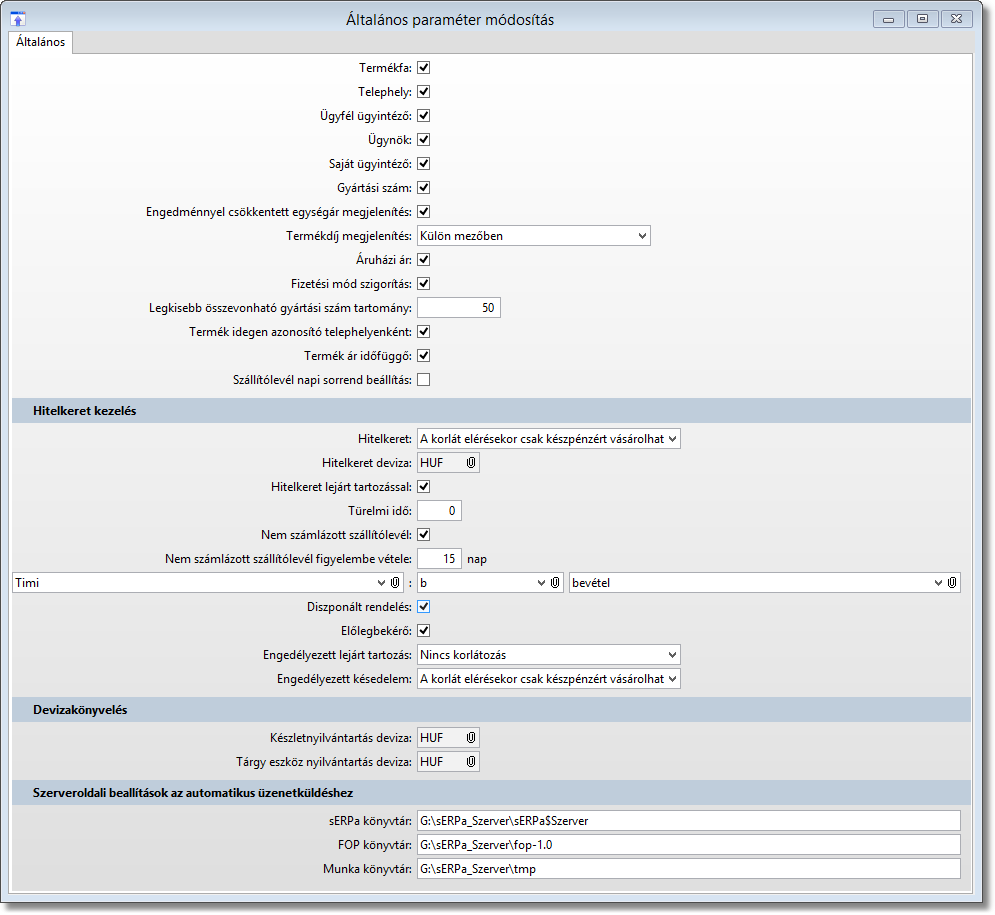The image size is (995, 915).
Task: Expand the bevétel combo box
Action: click(938, 583)
